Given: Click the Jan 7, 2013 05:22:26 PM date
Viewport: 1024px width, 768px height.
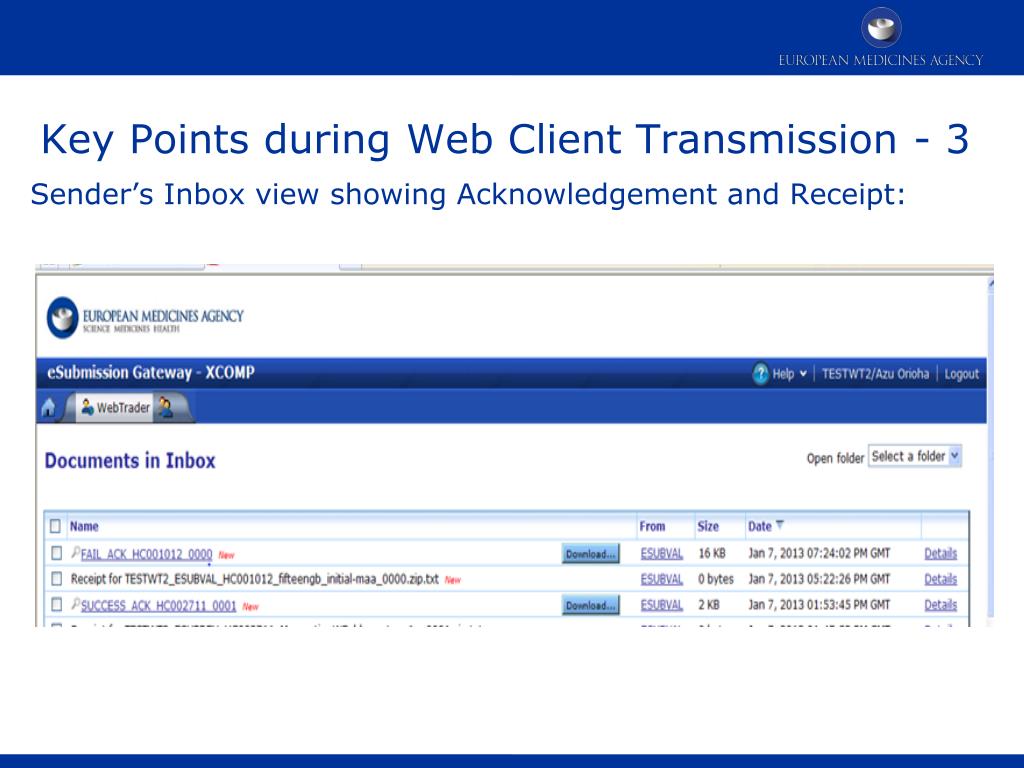Looking at the screenshot, I should pyautogui.click(x=819, y=579).
